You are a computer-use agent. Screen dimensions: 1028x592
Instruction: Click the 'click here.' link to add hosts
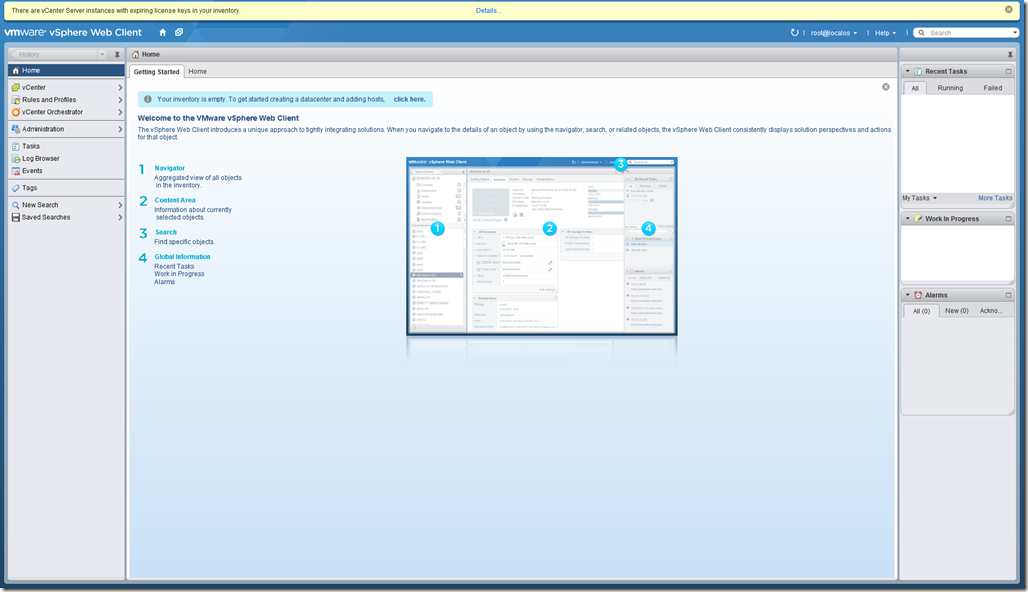coord(409,99)
